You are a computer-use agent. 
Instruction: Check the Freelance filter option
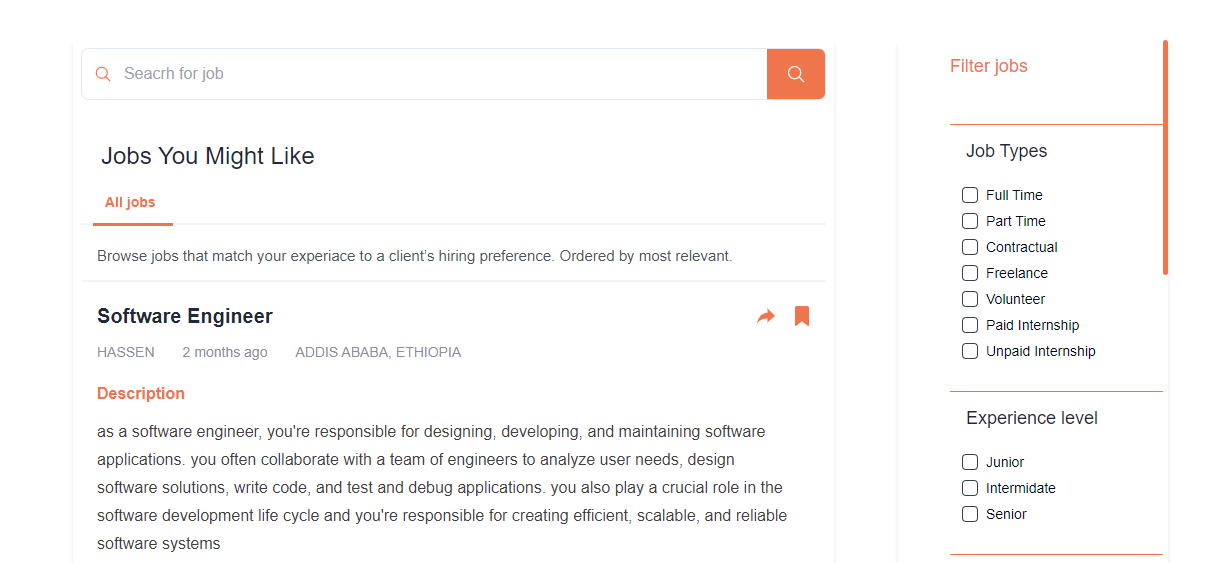tap(970, 273)
